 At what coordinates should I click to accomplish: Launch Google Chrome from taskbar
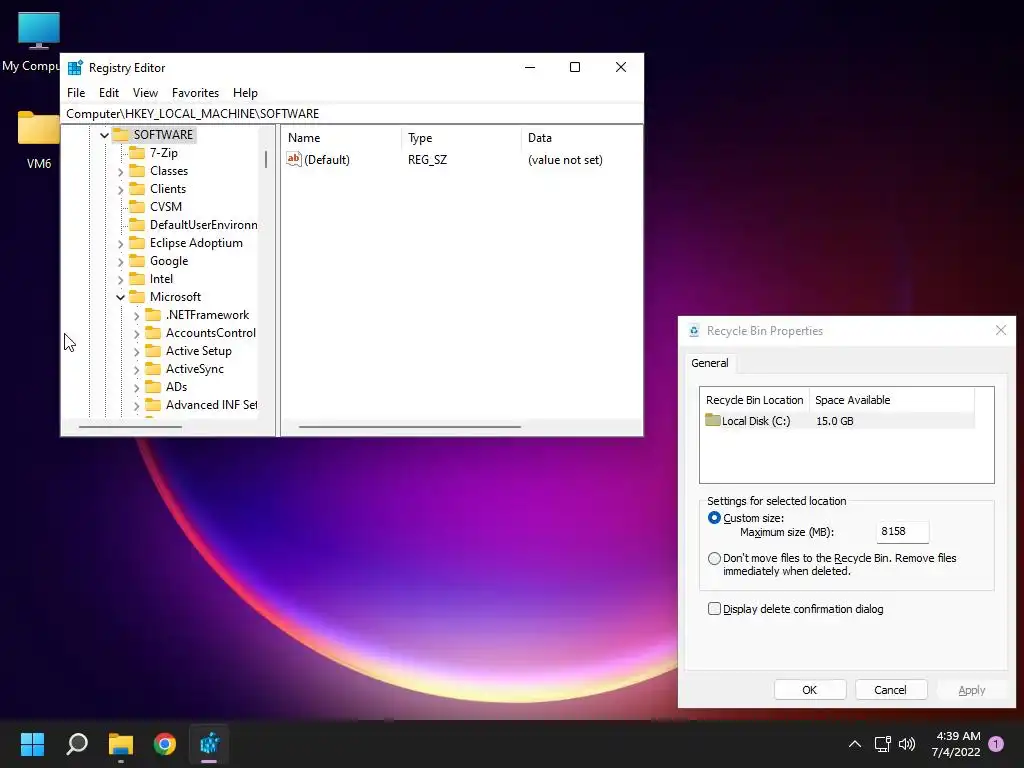point(165,743)
